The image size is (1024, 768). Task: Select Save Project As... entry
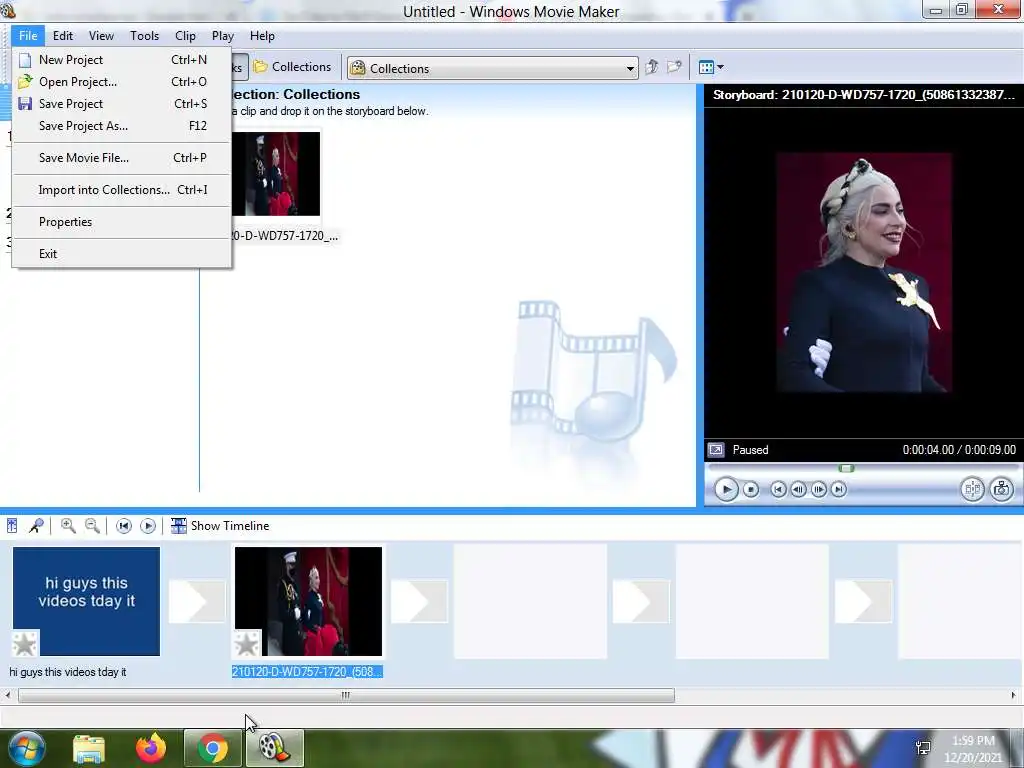(x=121, y=126)
